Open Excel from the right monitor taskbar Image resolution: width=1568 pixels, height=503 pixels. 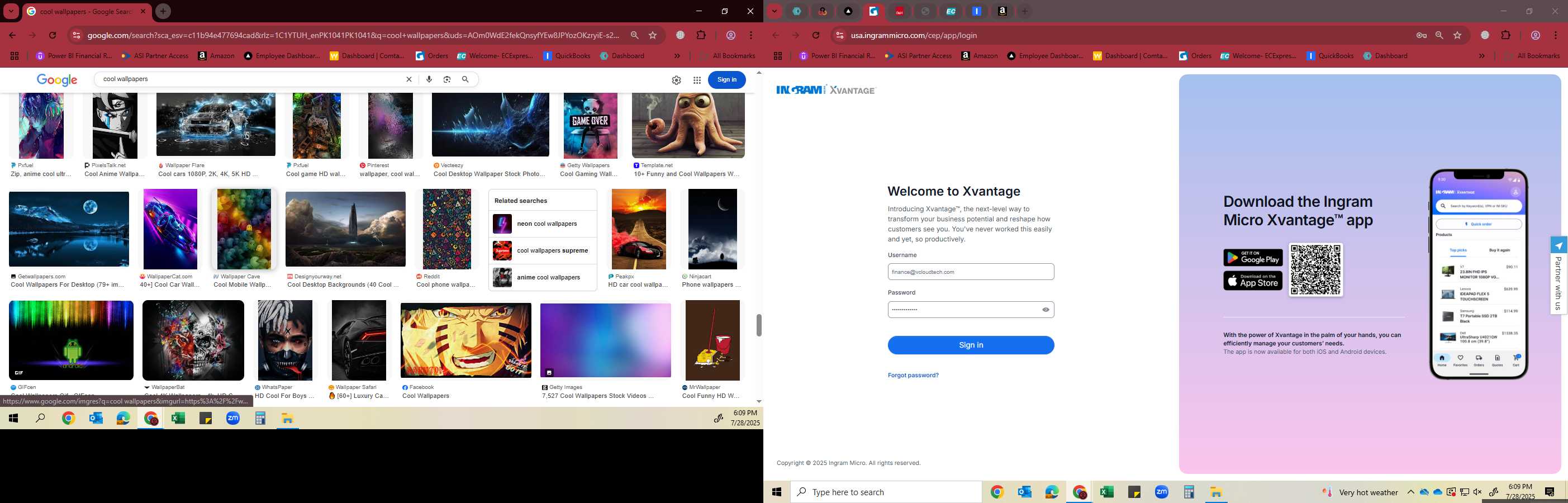1106,492
